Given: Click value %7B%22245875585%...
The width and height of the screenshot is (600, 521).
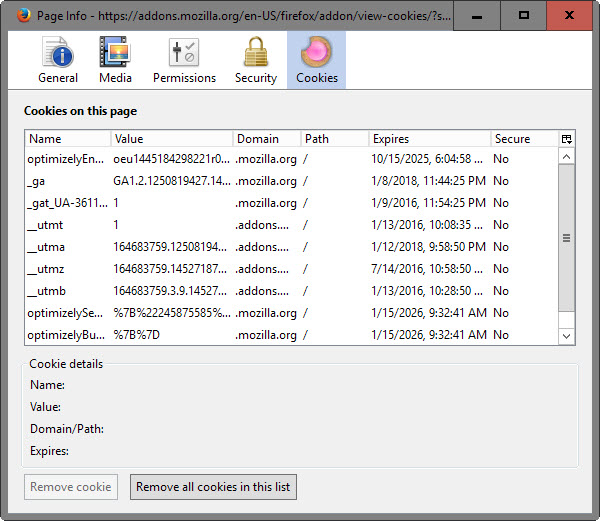Looking at the screenshot, I should pyautogui.click(x=172, y=313).
